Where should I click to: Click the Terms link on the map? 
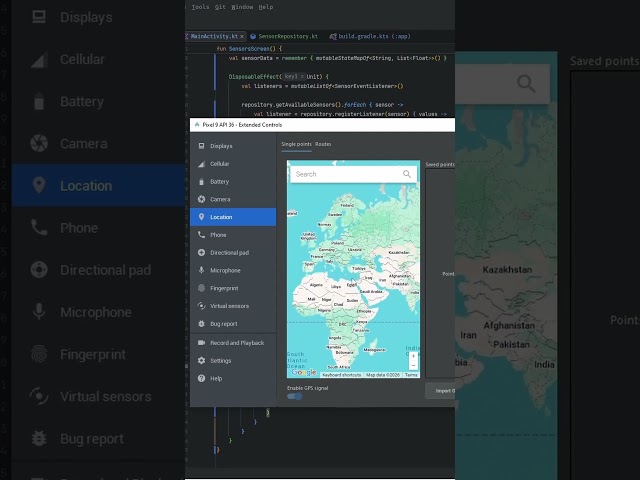(411, 375)
